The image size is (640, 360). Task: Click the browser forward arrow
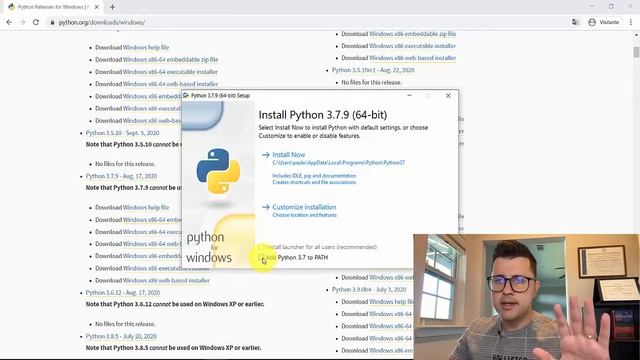pos(22,22)
